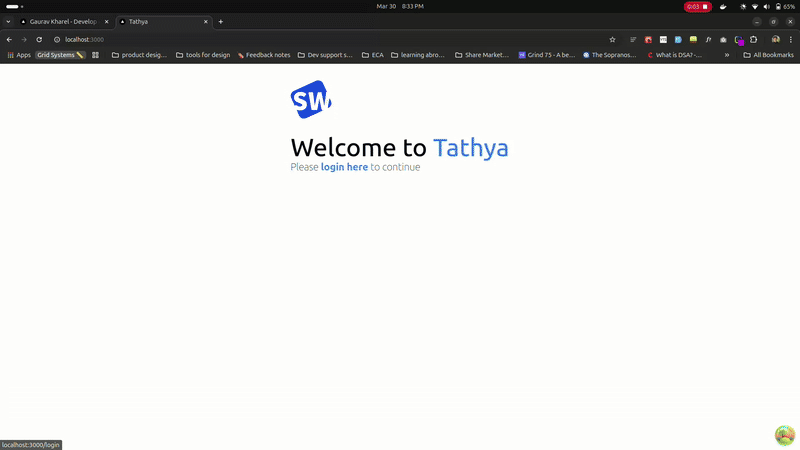Open the Docker tray icon
The height and width of the screenshot is (450, 800).
(x=723, y=7)
